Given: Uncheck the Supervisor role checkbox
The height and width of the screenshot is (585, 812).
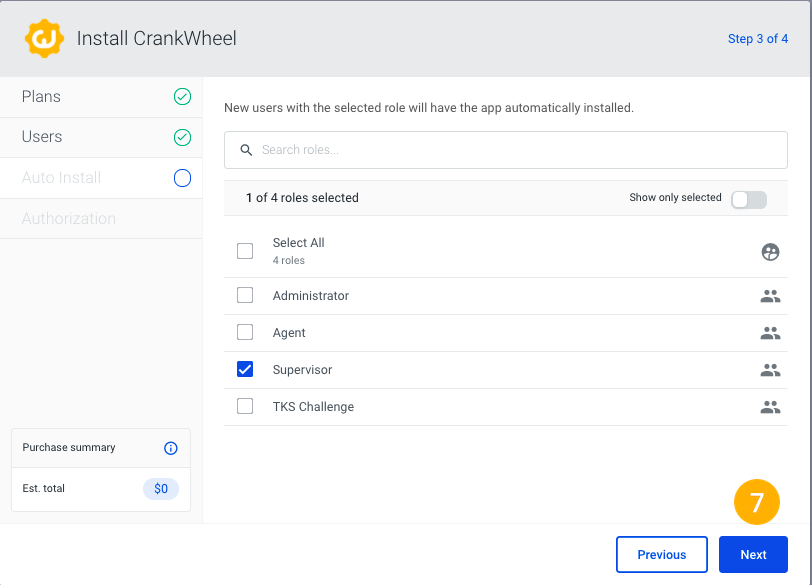Looking at the screenshot, I should 245,369.
